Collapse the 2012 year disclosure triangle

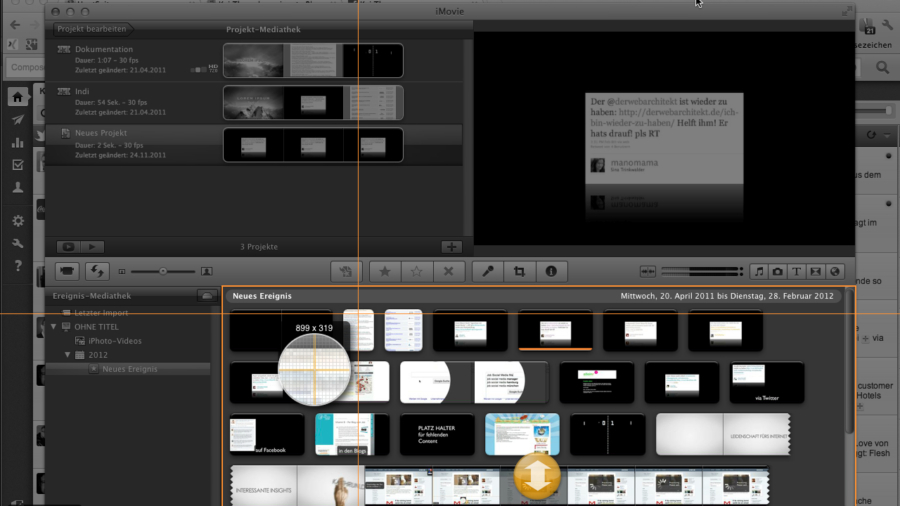pyautogui.click(x=68, y=355)
